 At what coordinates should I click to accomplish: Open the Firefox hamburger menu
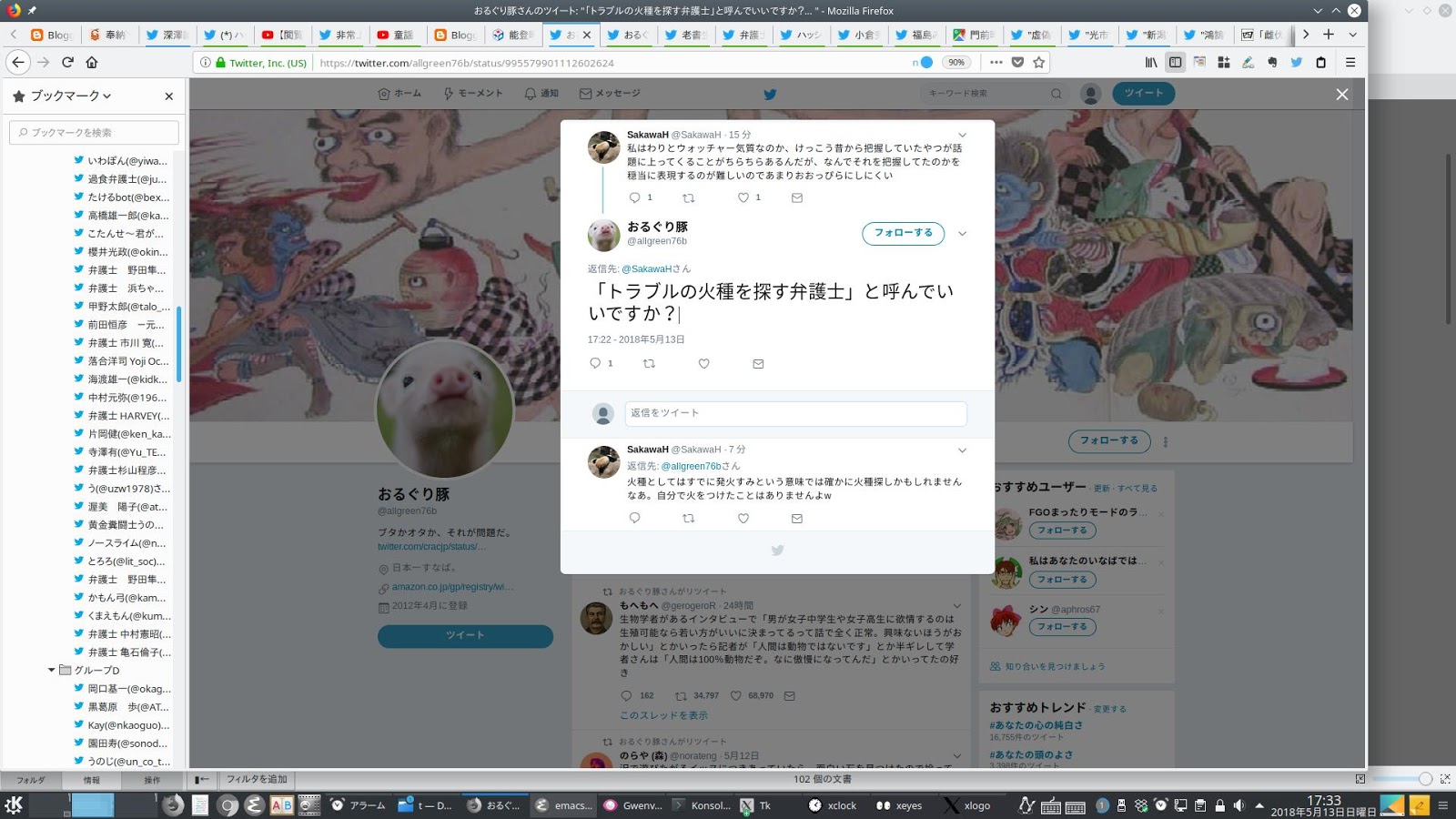pos(1350,62)
